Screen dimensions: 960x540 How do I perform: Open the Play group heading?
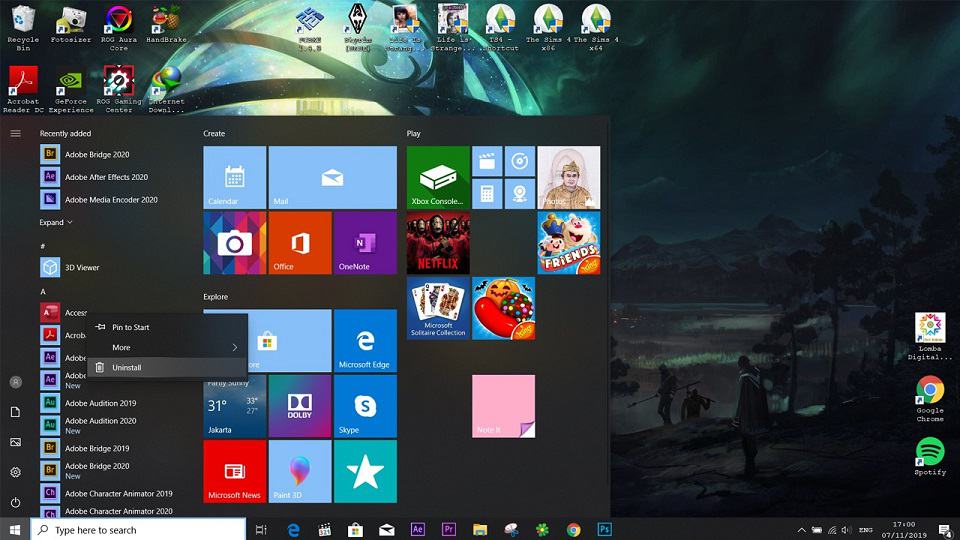coord(414,133)
